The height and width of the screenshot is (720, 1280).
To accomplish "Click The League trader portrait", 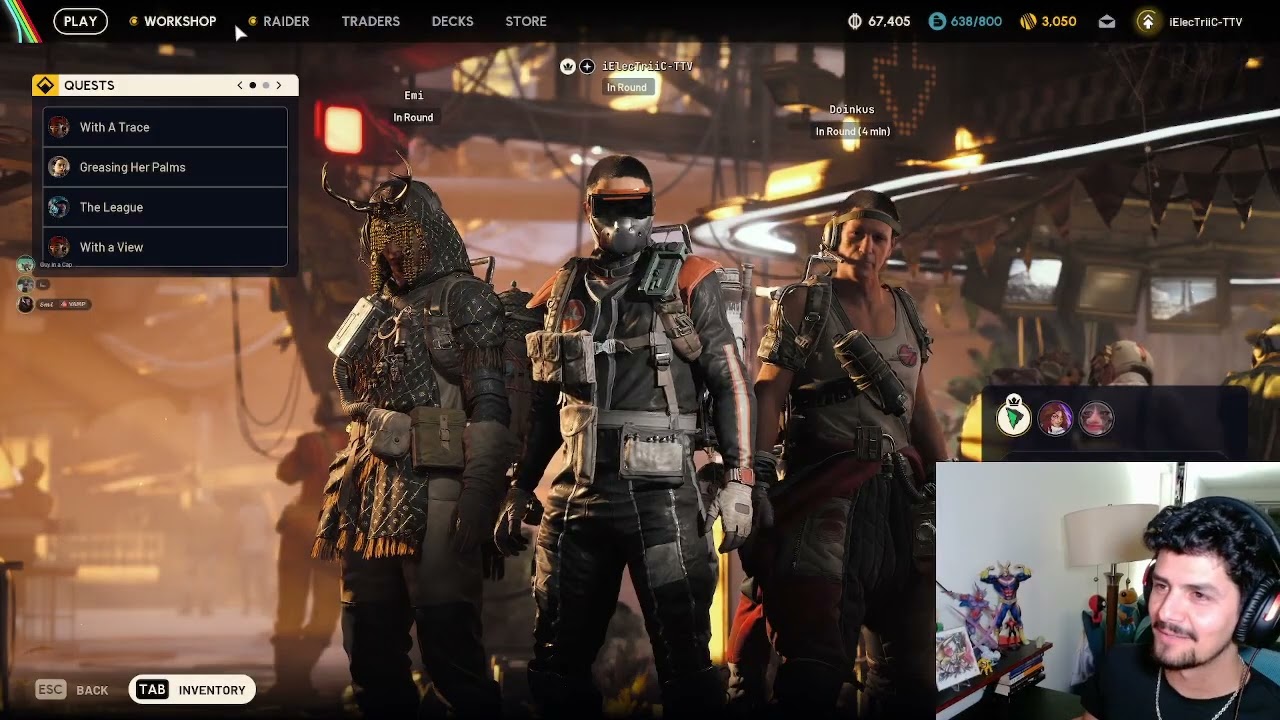I will tap(59, 207).
